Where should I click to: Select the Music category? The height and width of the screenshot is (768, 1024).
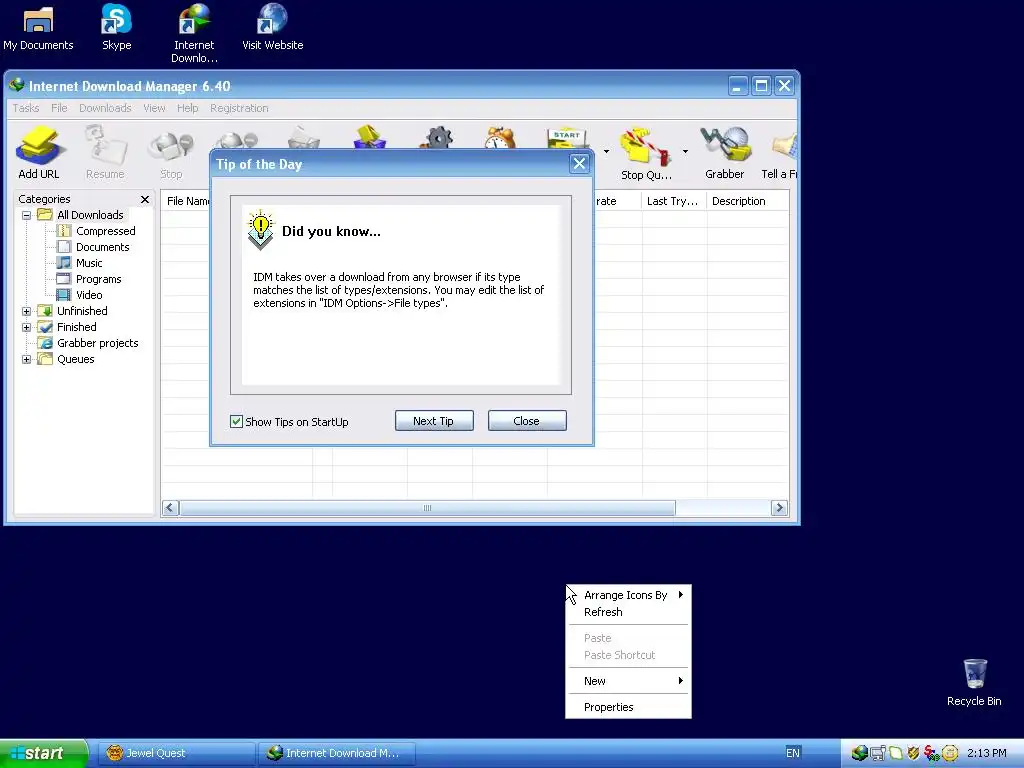tap(89, 263)
